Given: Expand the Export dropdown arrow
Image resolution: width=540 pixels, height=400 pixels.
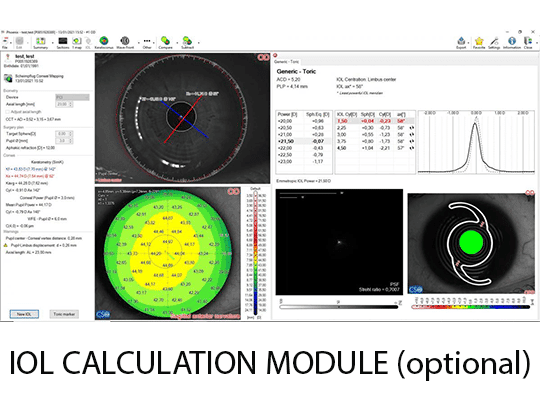Looking at the screenshot, I should pyautogui.click(x=468, y=43).
